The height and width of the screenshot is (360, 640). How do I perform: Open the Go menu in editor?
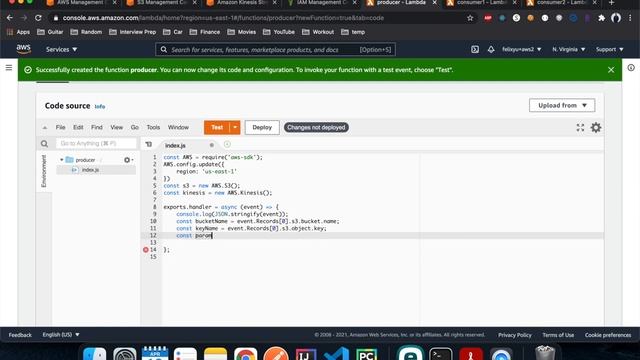tap(135, 127)
